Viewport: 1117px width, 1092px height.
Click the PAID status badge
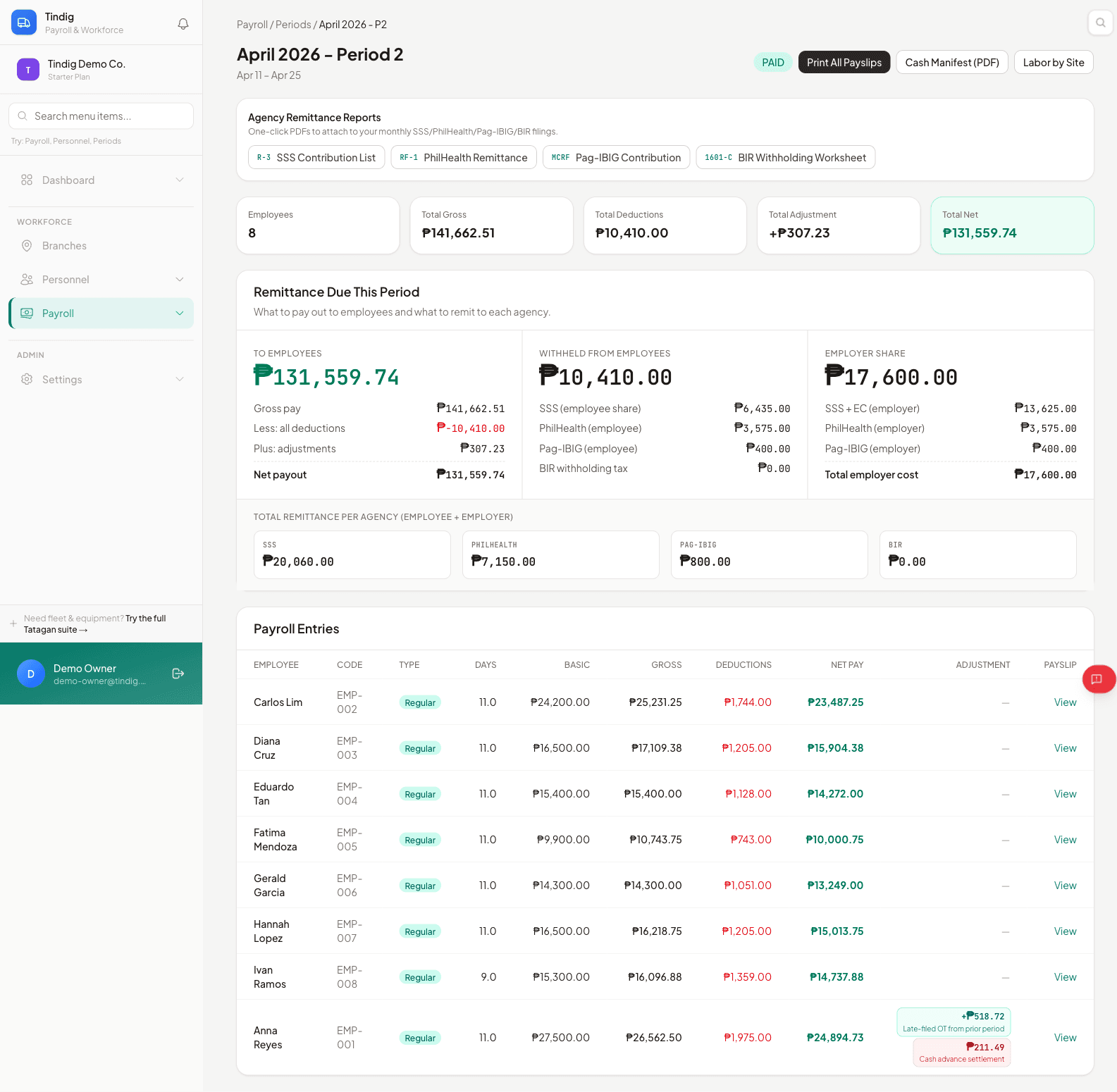773,62
